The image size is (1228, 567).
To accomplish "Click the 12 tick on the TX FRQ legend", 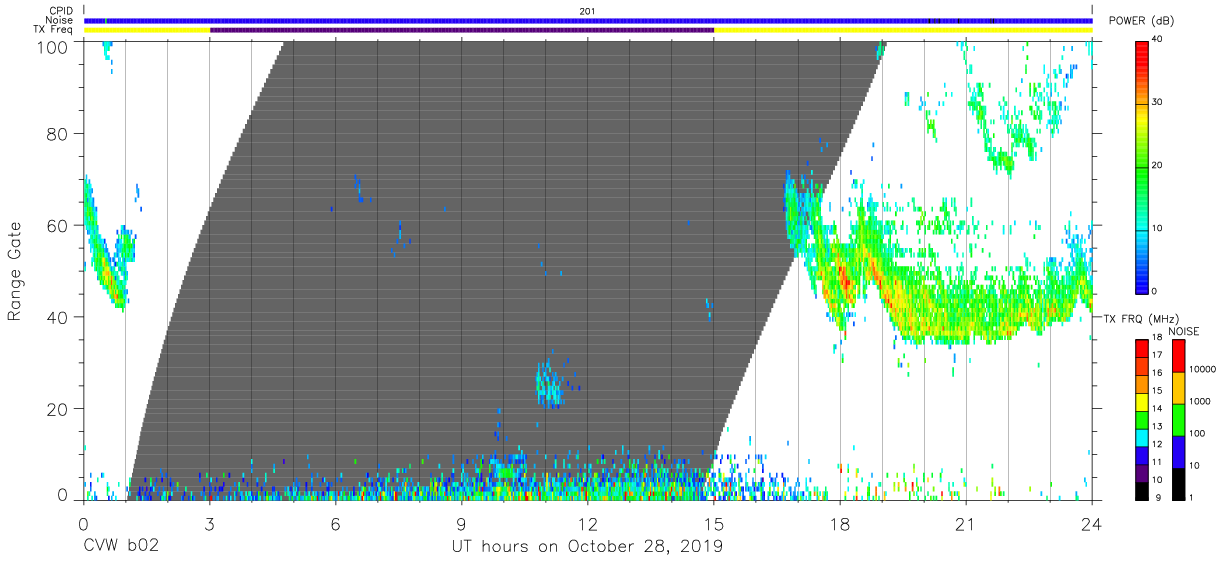I will pyautogui.click(x=1156, y=445).
